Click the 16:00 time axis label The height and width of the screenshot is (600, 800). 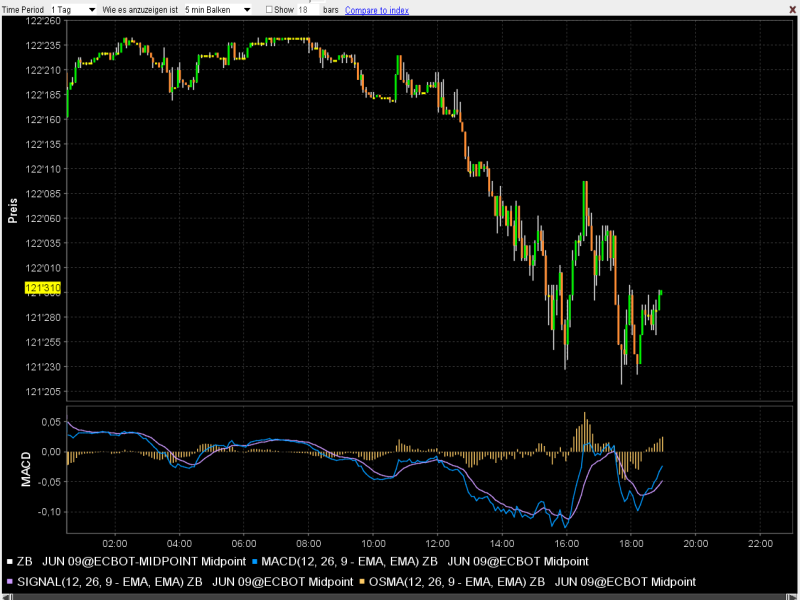[x=567, y=544]
